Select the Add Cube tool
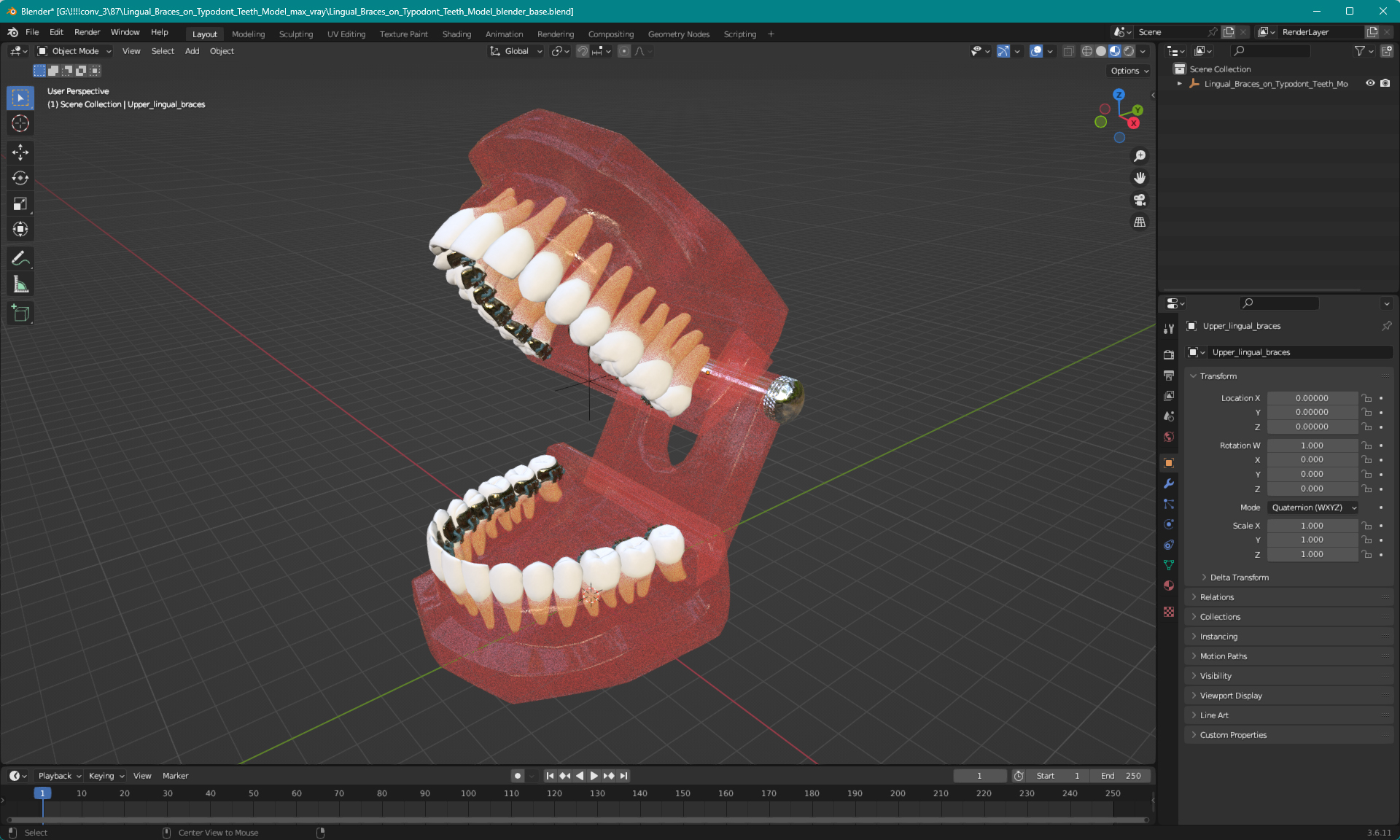This screenshot has height=840, width=1400. pos(20,314)
